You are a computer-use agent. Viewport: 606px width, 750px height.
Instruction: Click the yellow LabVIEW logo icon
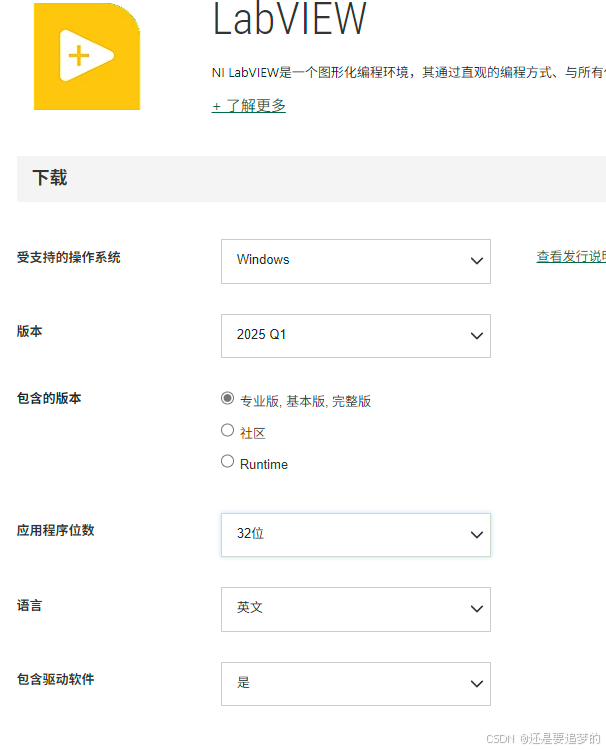pyautogui.click(x=87, y=56)
